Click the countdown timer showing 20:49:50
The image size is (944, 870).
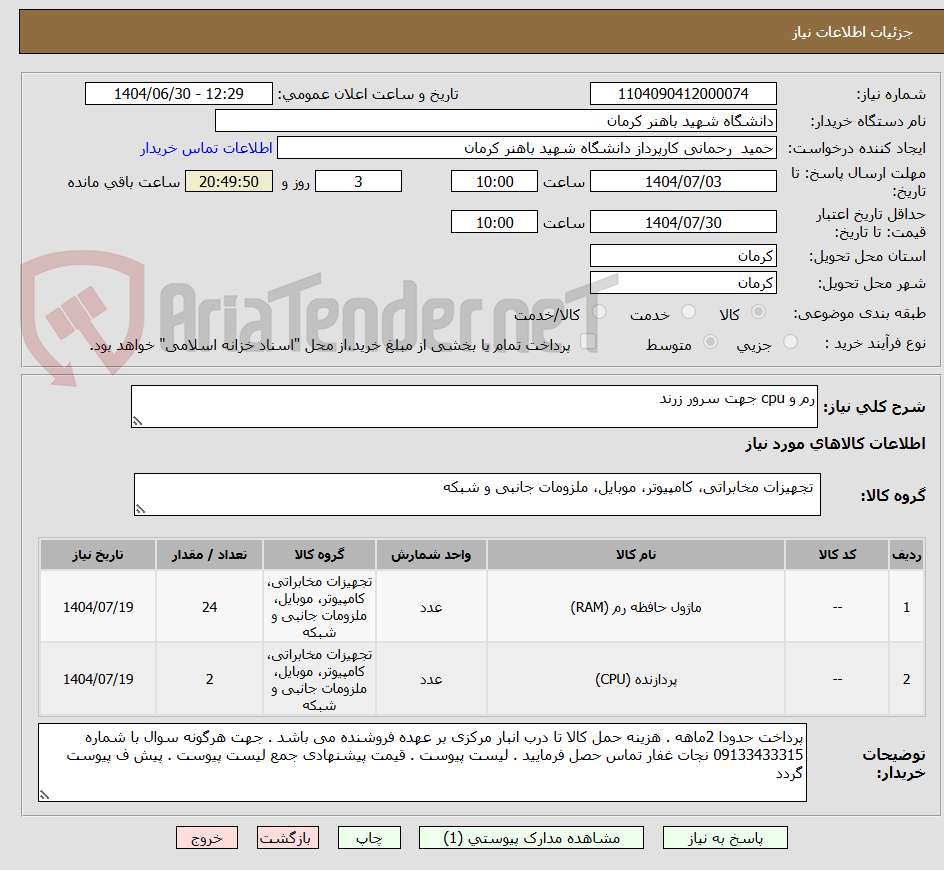(x=228, y=181)
